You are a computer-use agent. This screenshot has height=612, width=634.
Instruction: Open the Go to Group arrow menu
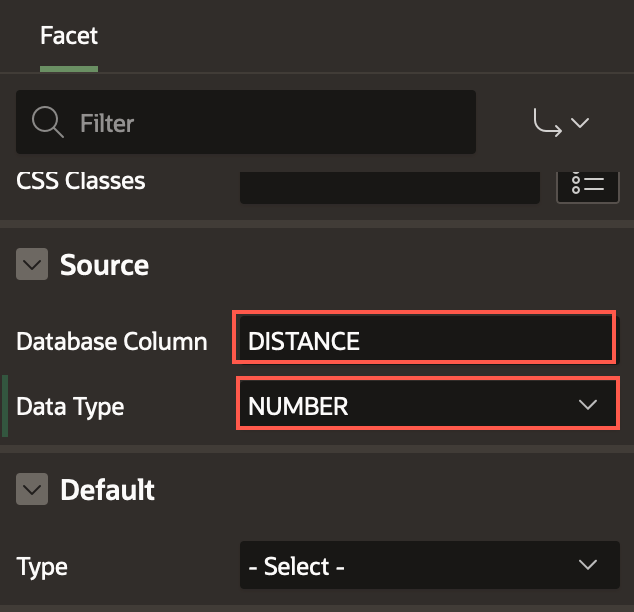(561, 123)
